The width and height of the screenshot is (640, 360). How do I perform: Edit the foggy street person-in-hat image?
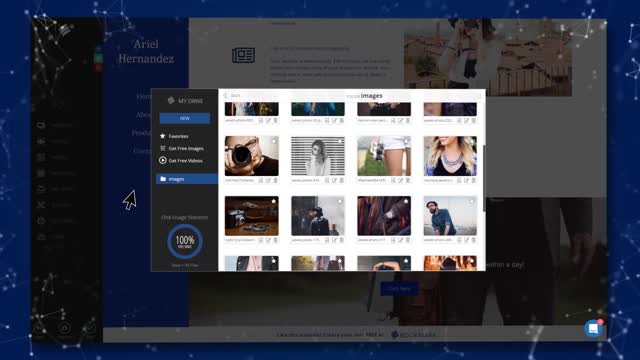[334, 240]
